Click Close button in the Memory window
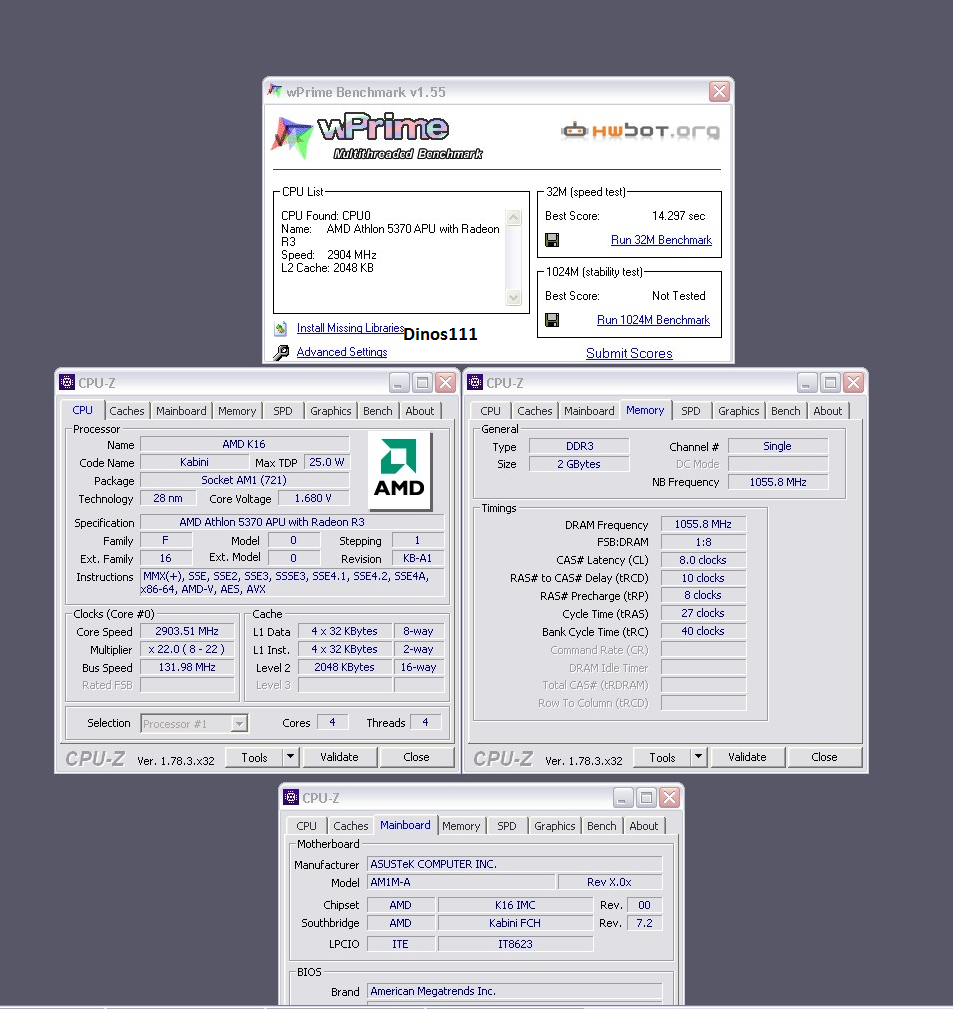This screenshot has width=953, height=1009. pyautogui.click(x=824, y=757)
